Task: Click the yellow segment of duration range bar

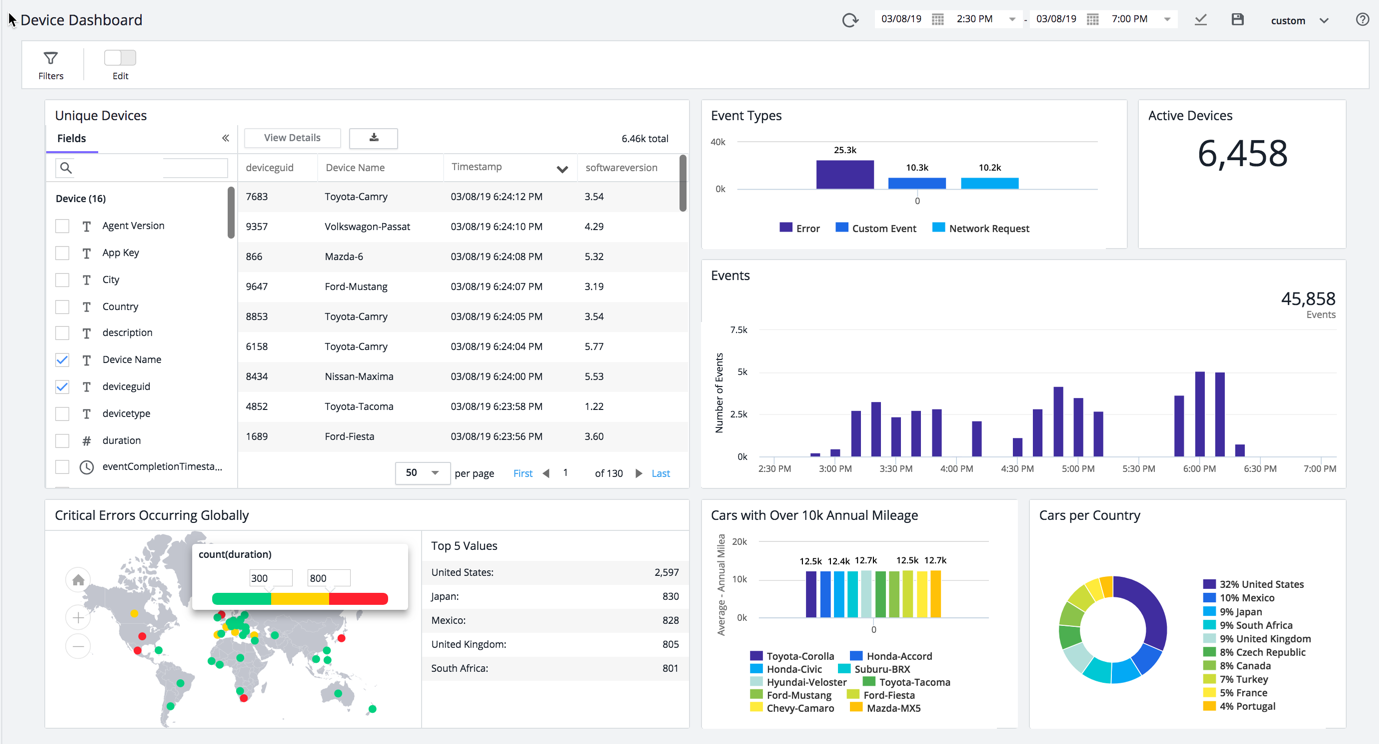Action: tap(300, 599)
